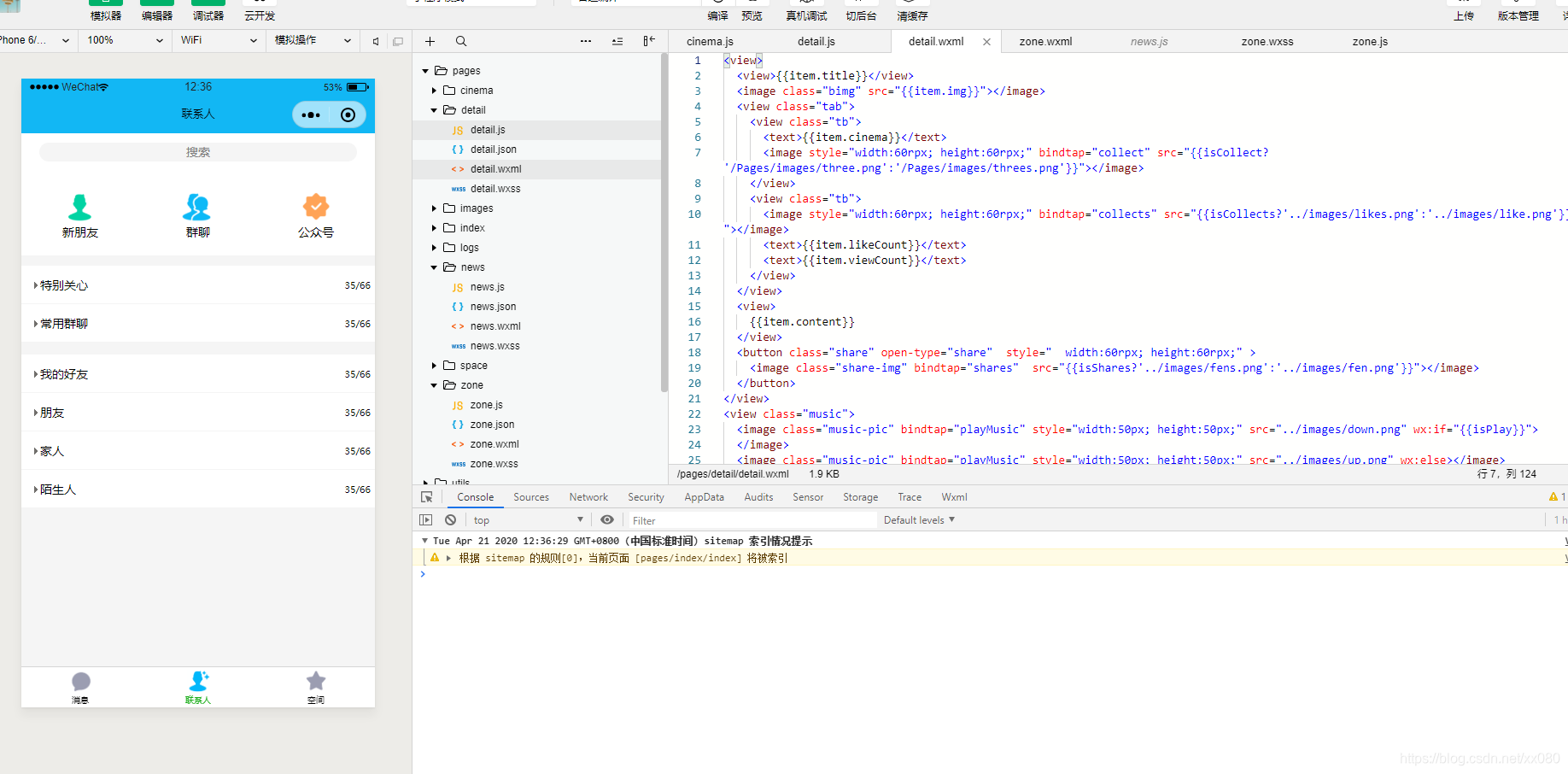The image size is (1568, 774).
Task: Open zoom 100% dropdown
Action: [125, 40]
